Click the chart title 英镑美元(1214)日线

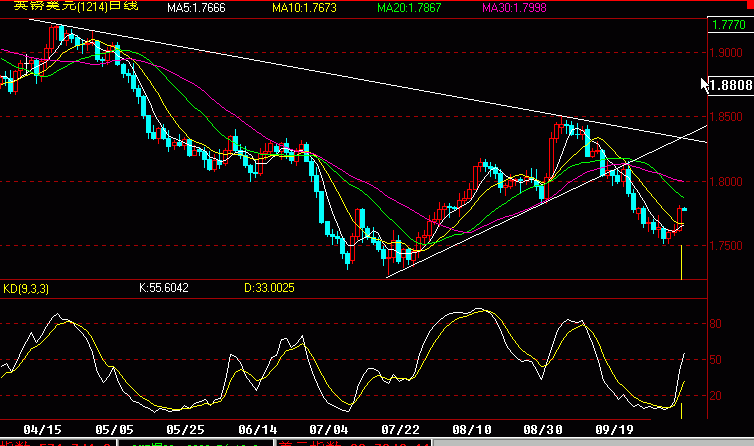pyautogui.click(x=76, y=6)
